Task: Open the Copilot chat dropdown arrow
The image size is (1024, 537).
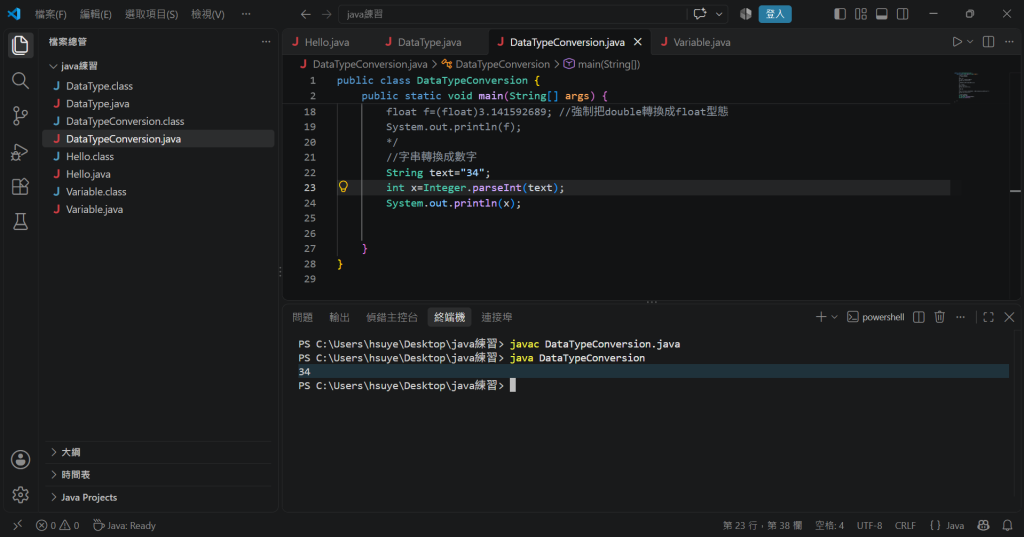Action: pyautogui.click(x=719, y=14)
